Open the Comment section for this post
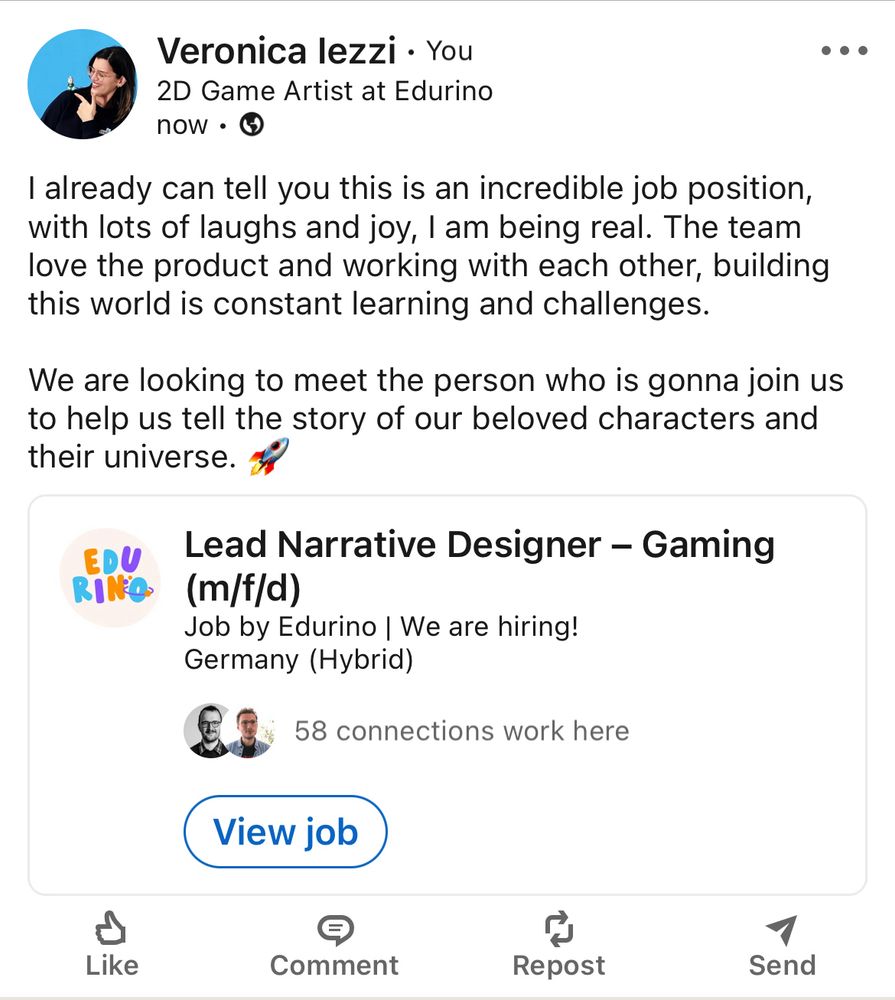Image resolution: width=895 pixels, height=1000 pixels. coord(334,946)
